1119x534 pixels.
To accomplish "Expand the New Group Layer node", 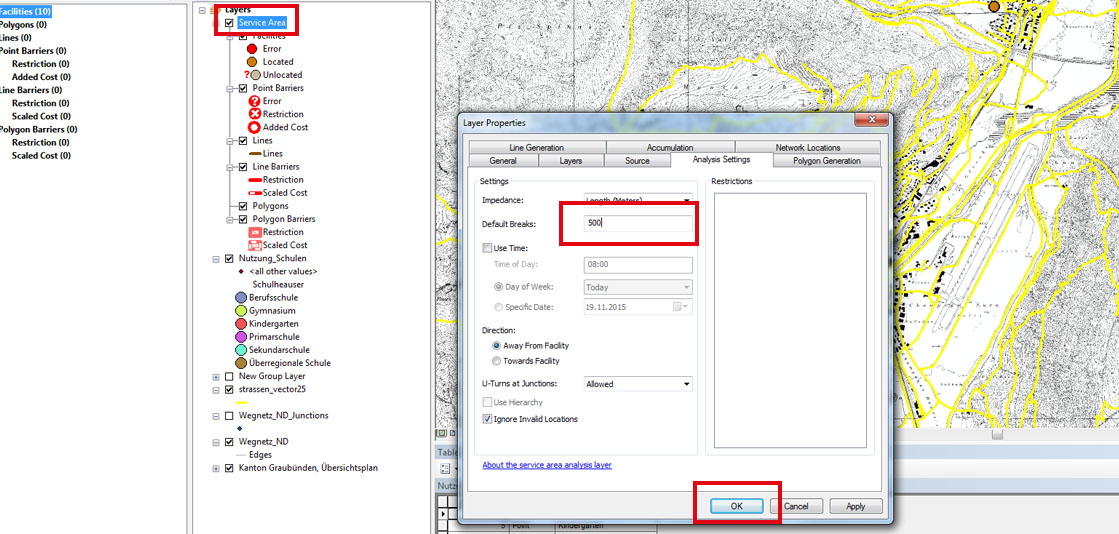I will click(216, 376).
